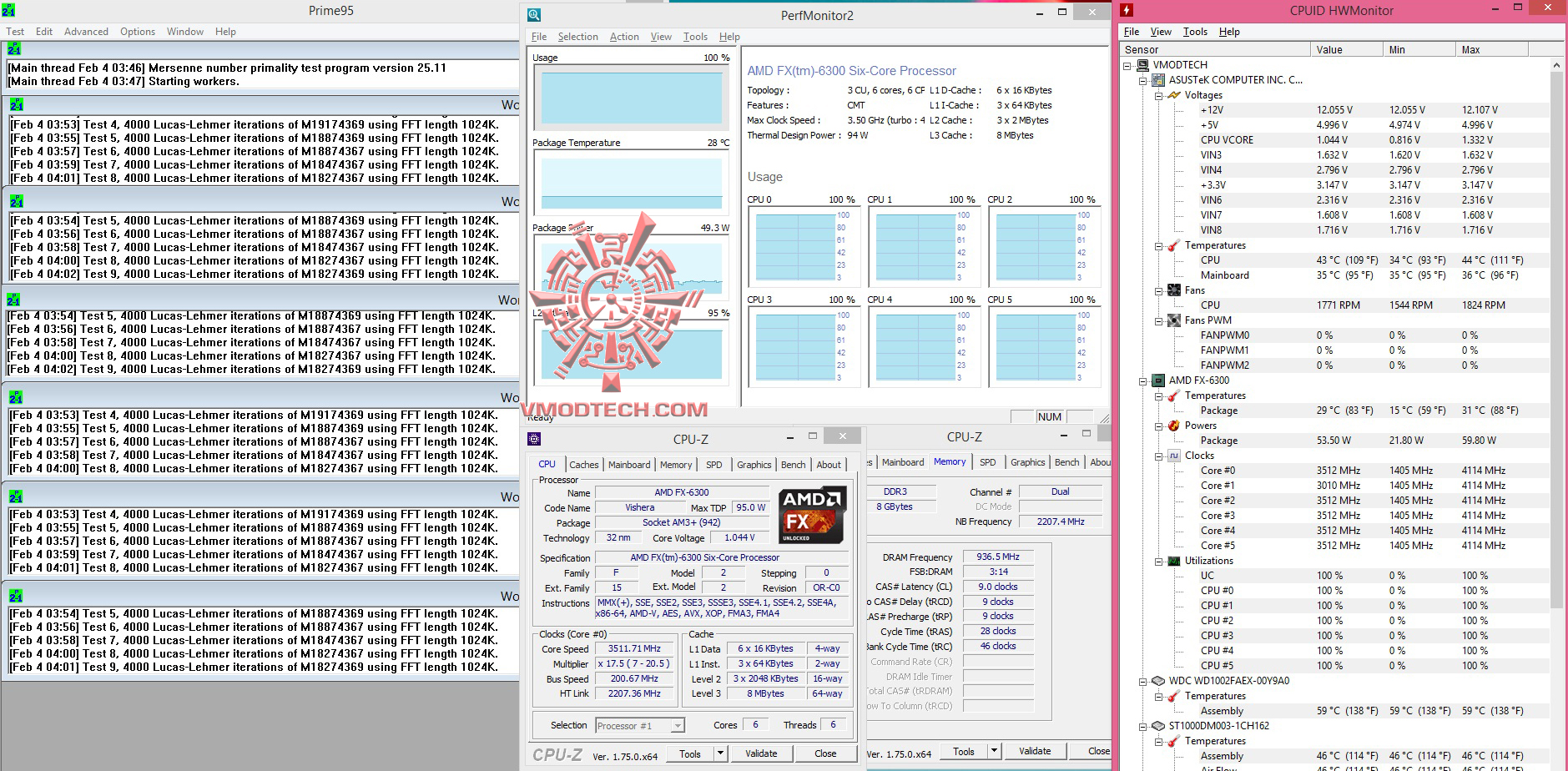Switch to Graphics tab in right CPU-Z window

1027,462
